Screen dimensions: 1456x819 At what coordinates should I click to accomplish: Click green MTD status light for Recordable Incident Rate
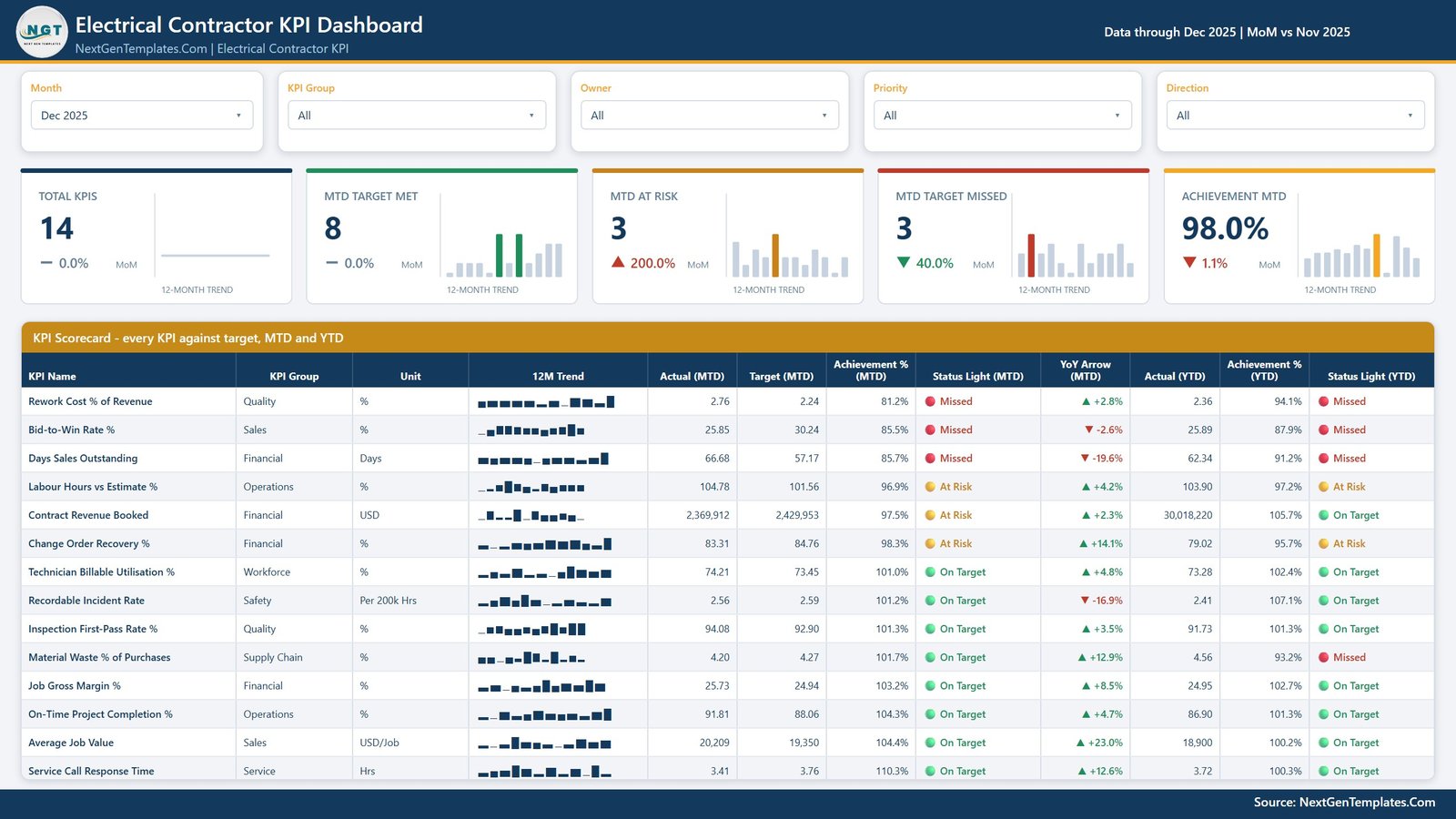coord(931,601)
